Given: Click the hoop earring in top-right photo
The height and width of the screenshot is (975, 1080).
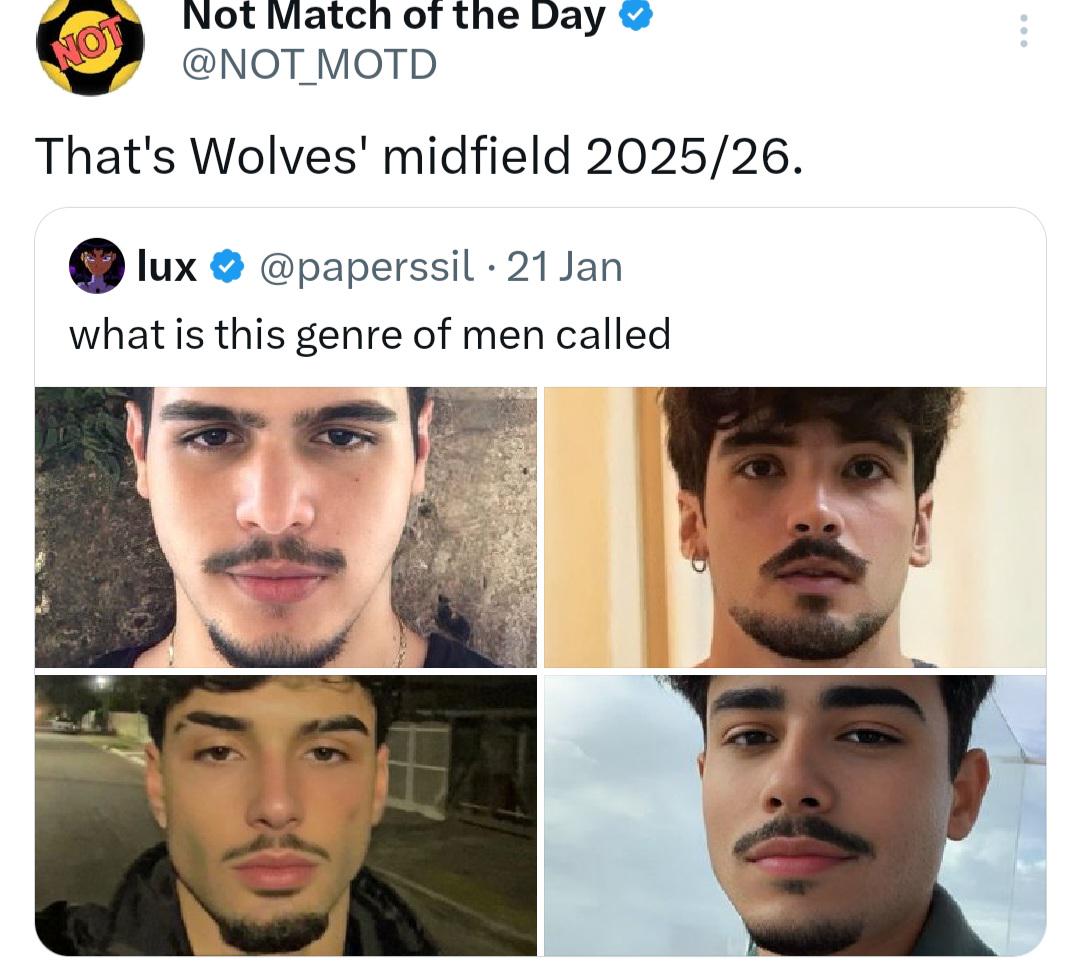Looking at the screenshot, I should [x=698, y=564].
